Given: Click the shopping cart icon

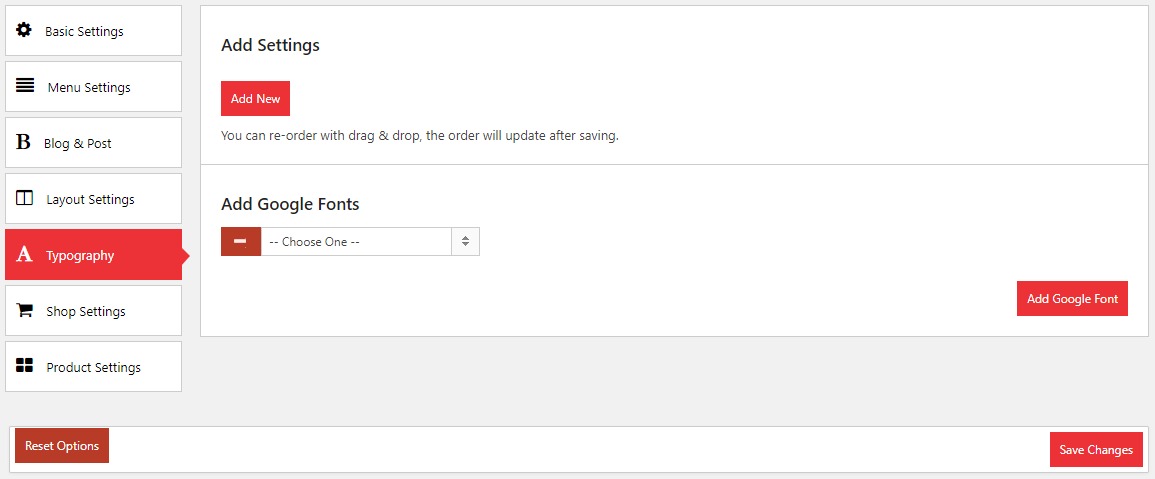Looking at the screenshot, I should (25, 311).
